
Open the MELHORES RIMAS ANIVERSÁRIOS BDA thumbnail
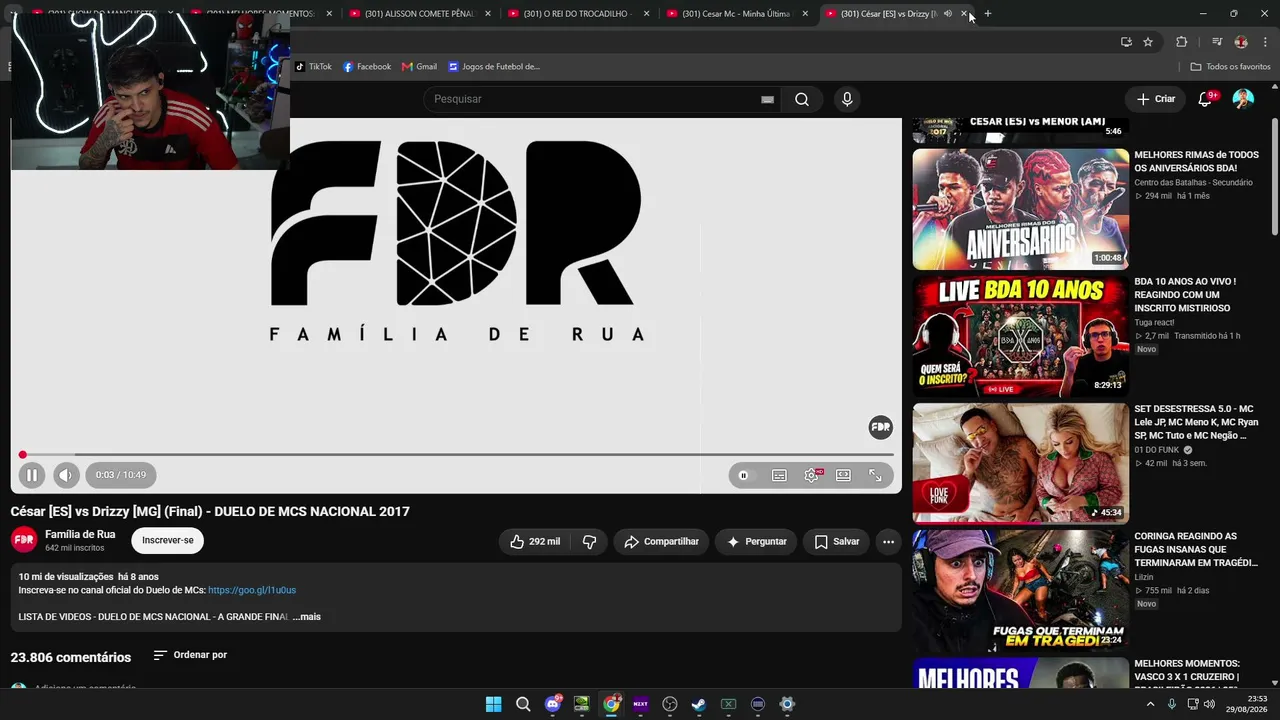click(x=1020, y=209)
